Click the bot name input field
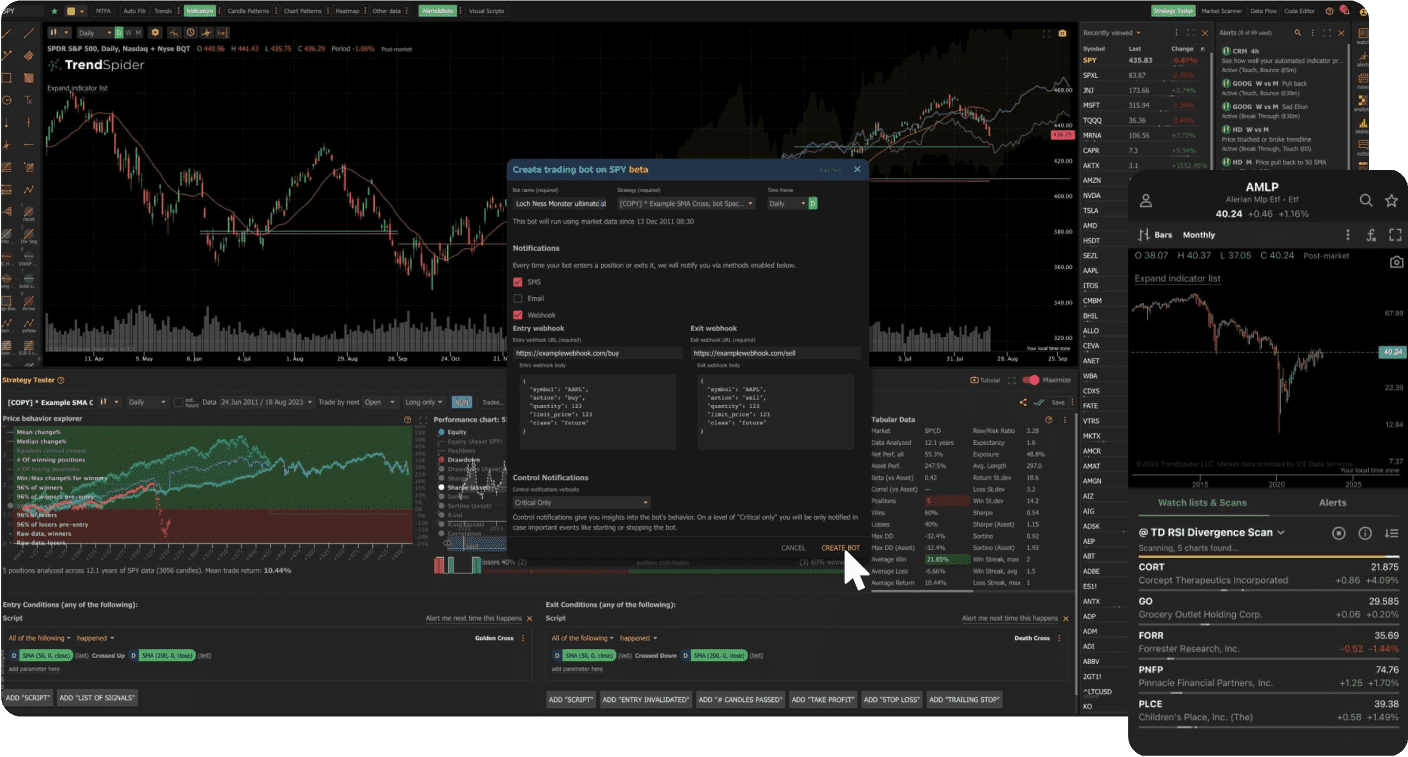 coord(560,203)
